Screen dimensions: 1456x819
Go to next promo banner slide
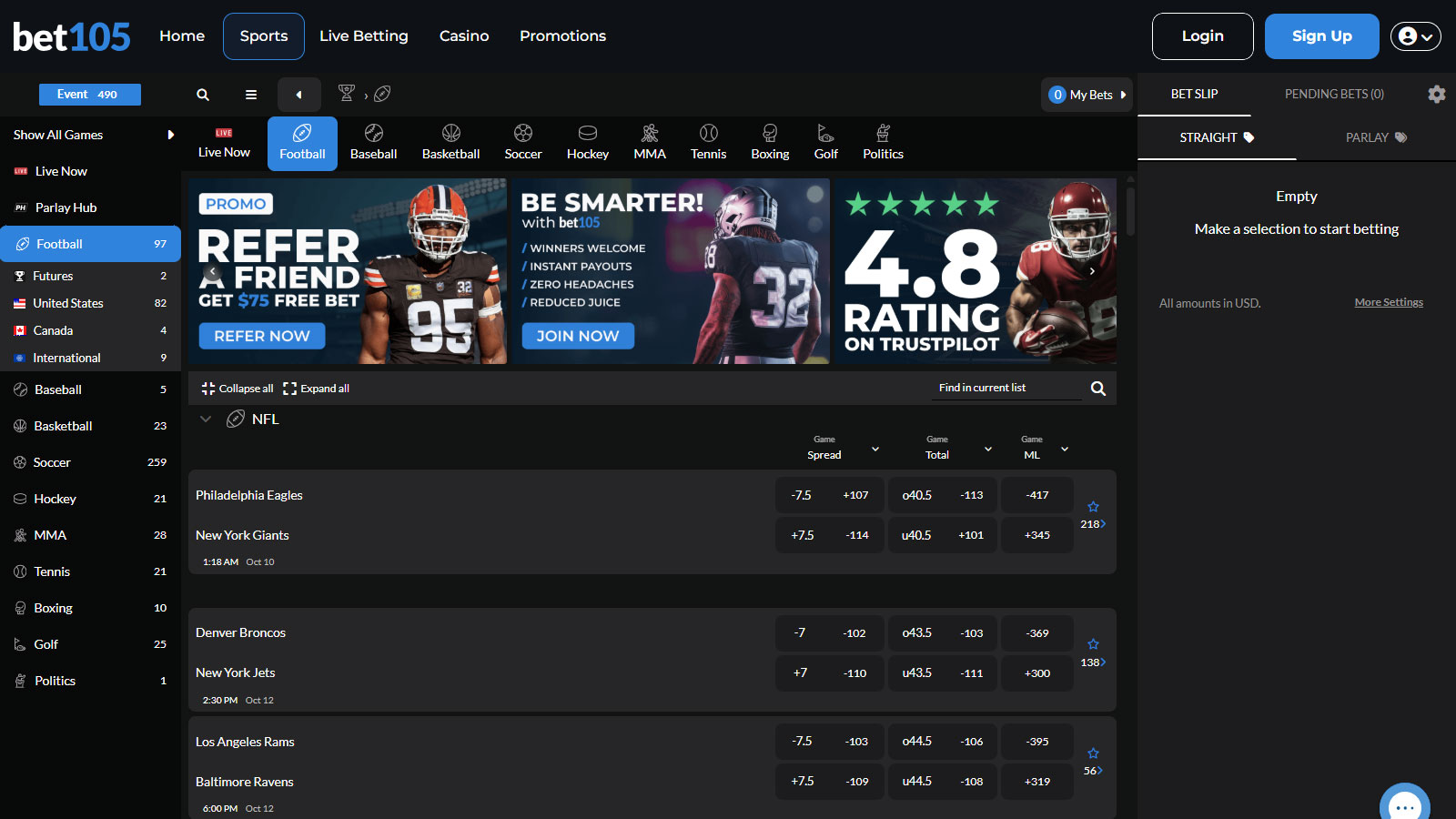(x=1092, y=271)
